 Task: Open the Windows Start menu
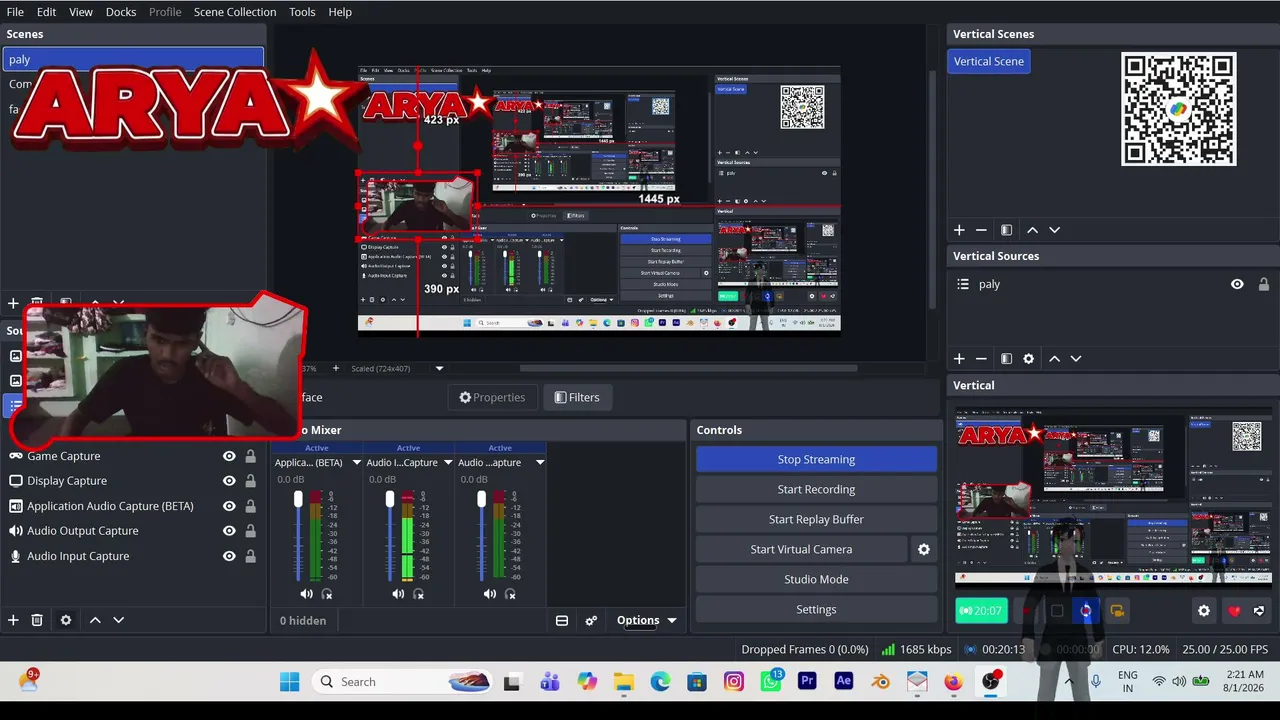point(290,682)
